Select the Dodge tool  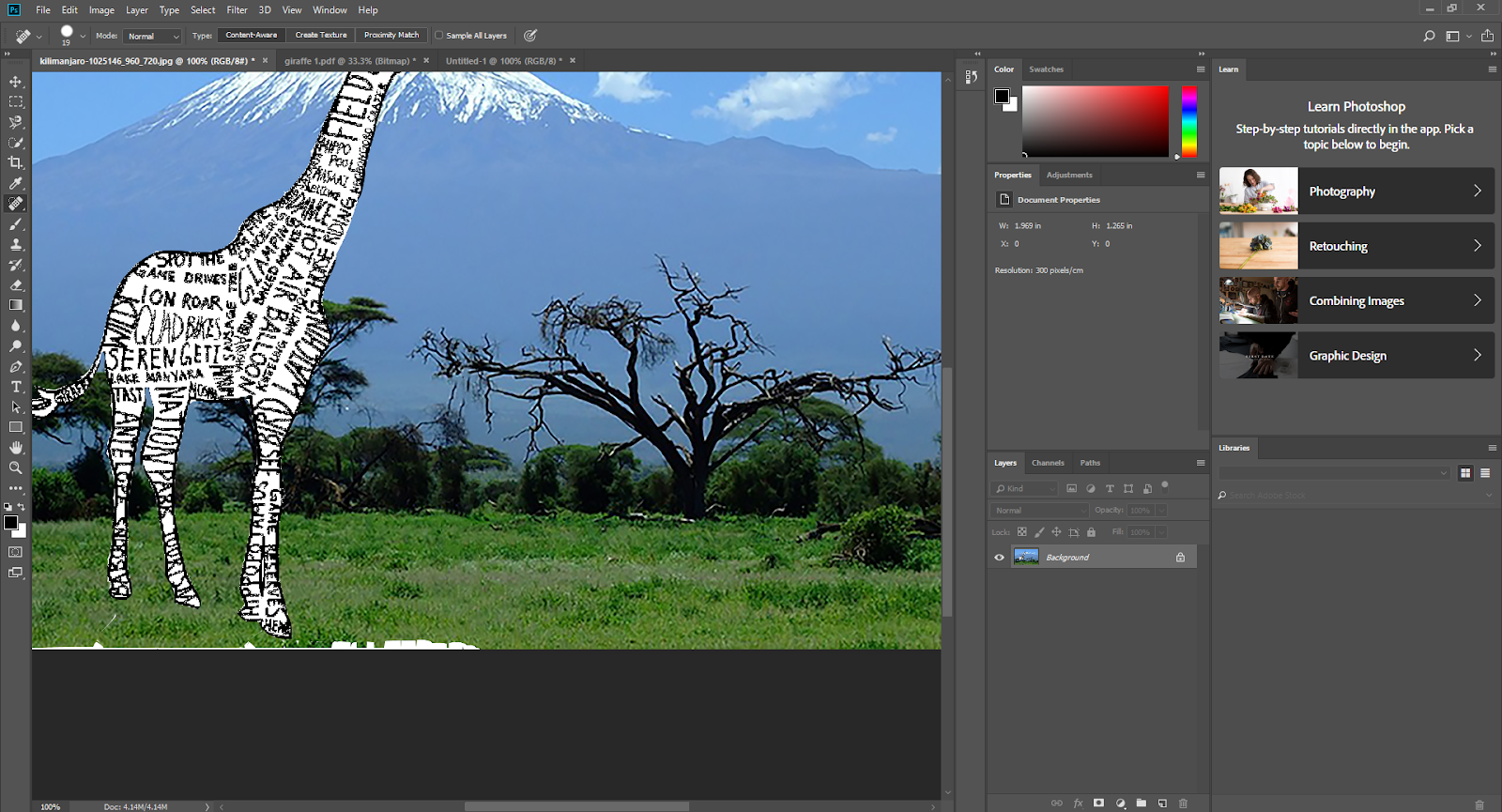pos(16,346)
